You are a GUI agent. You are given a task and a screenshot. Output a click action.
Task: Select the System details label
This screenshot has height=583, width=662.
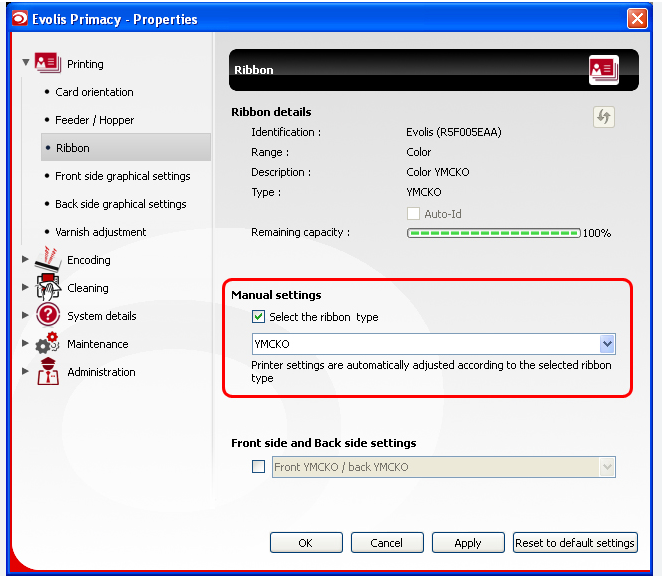(x=102, y=316)
